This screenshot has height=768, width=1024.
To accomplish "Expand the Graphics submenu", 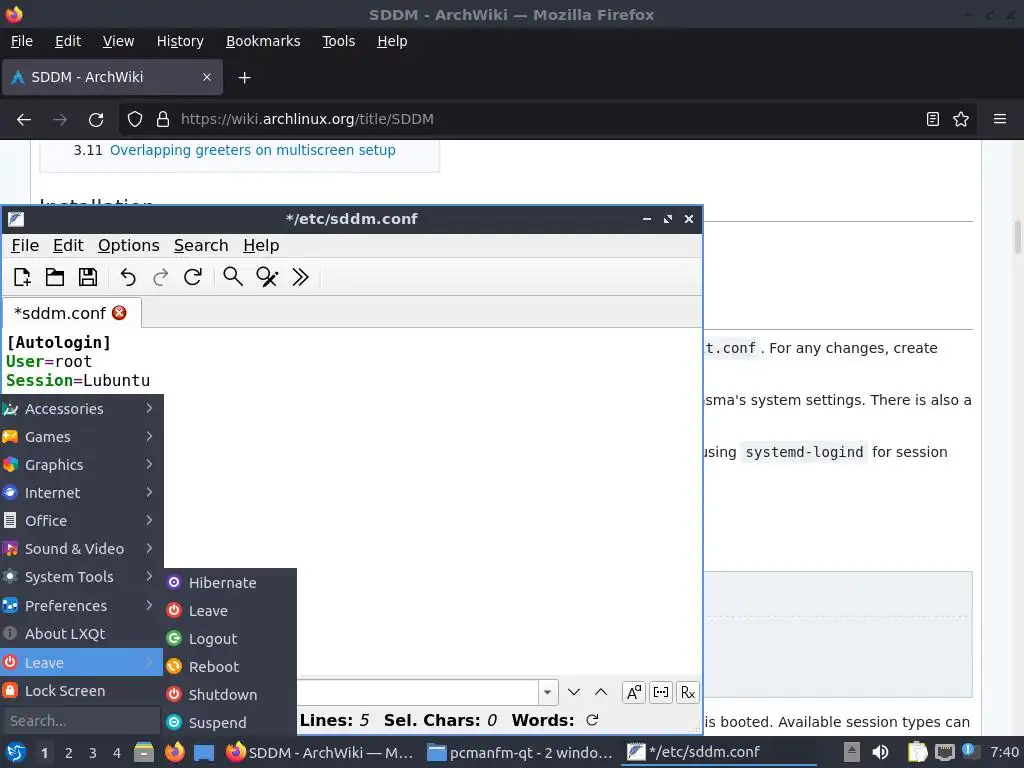I will tap(82, 465).
